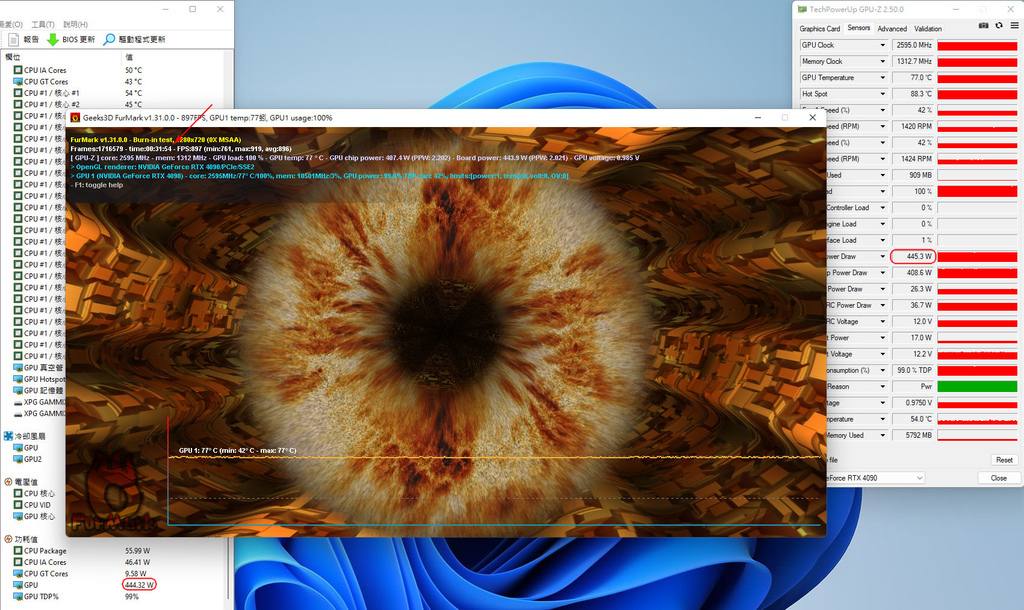
Task: Open the Memory Clock sensor dropdown
Action: [882, 61]
